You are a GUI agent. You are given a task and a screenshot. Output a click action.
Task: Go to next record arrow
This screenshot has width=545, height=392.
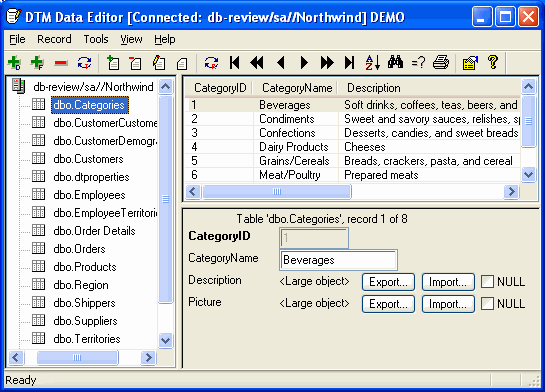pos(304,63)
